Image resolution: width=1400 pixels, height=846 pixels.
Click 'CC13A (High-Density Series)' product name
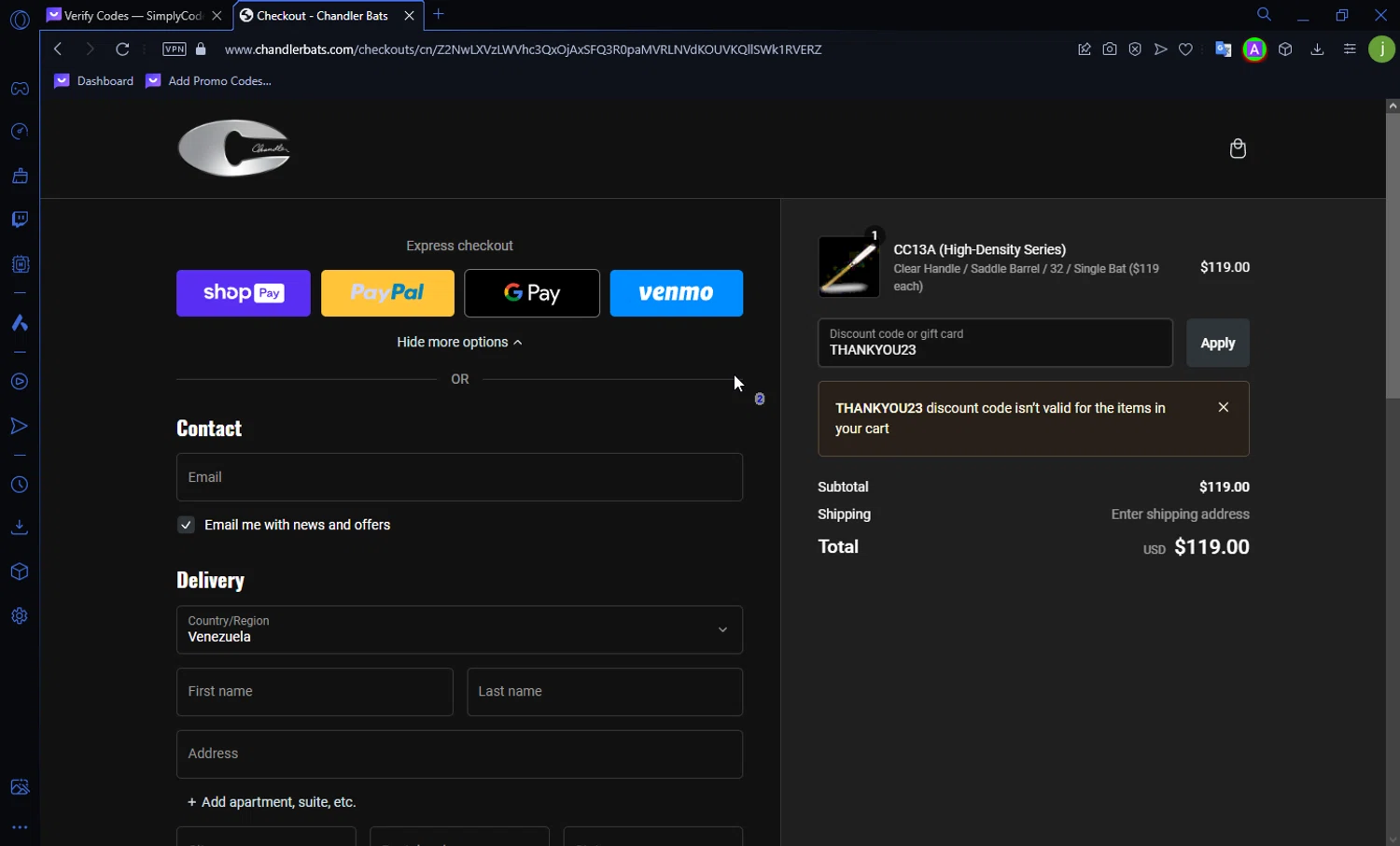(x=979, y=249)
